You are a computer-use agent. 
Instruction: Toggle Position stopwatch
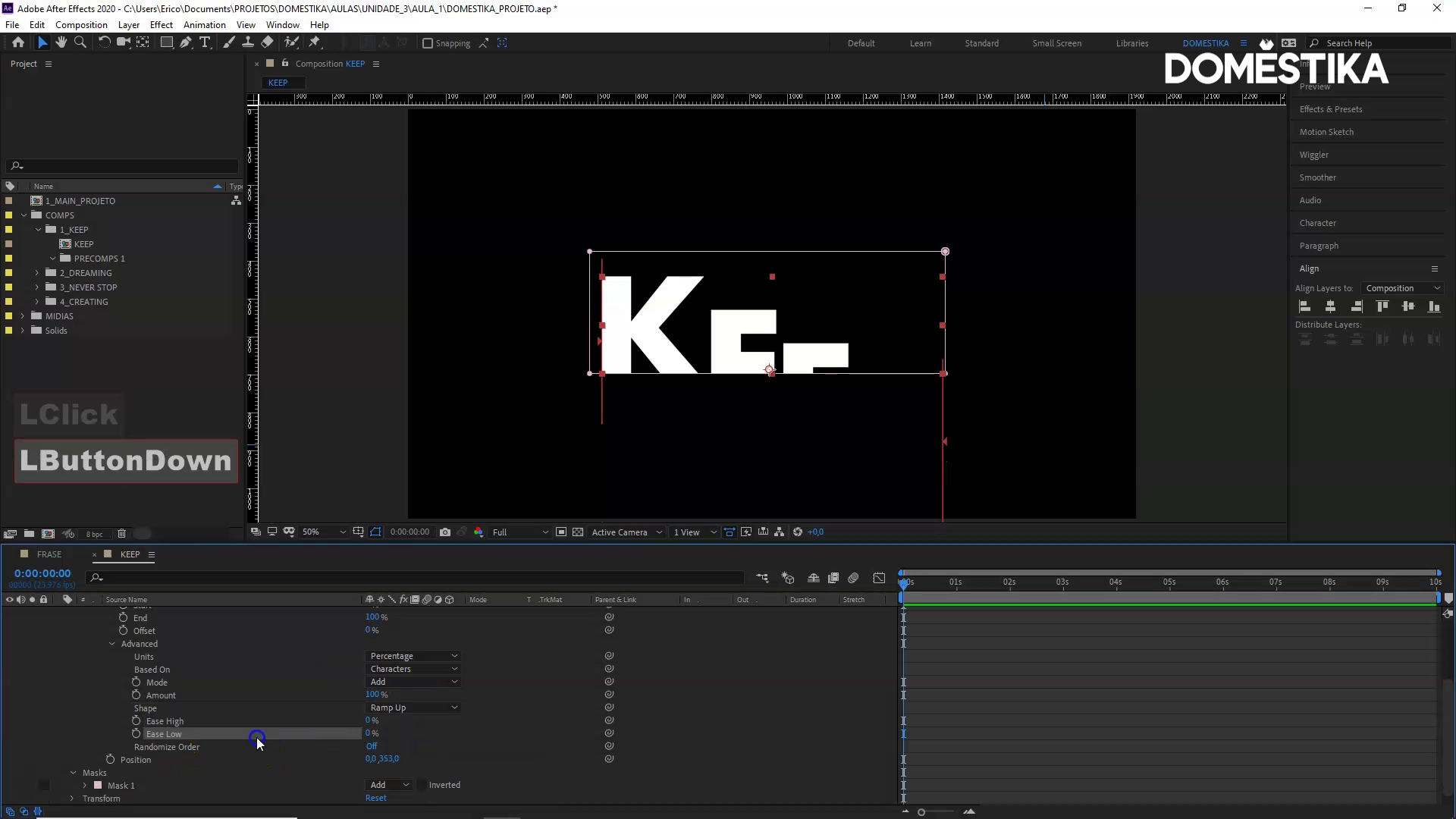[111, 760]
